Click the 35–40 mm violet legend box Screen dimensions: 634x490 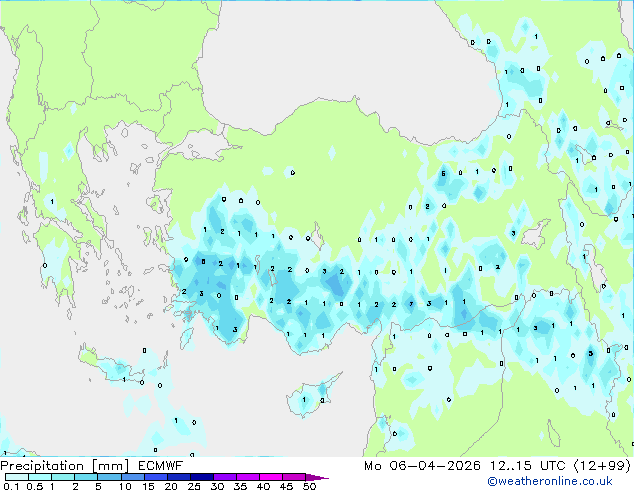pos(247,477)
